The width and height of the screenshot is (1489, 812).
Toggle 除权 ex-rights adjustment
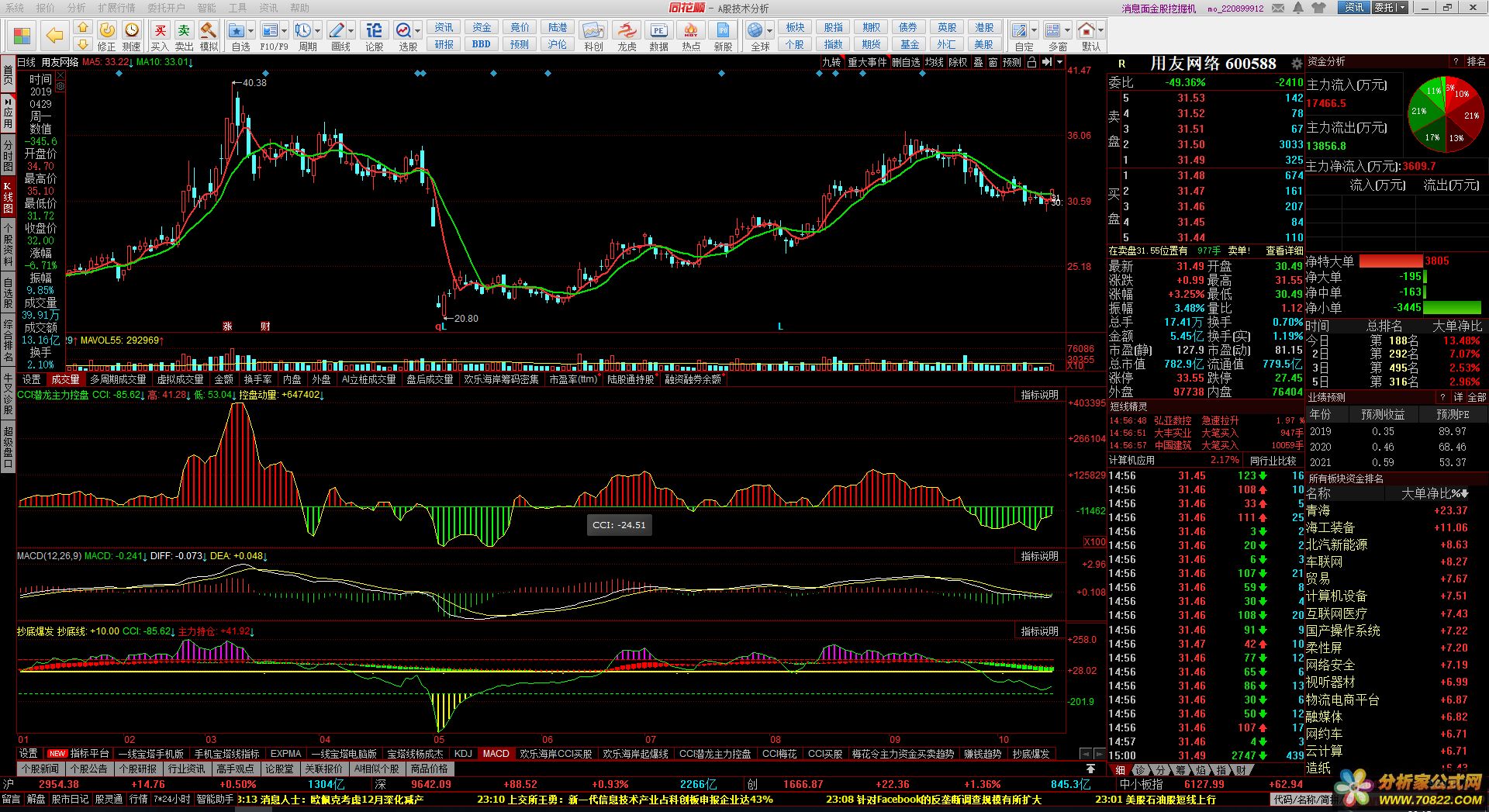pos(958,62)
